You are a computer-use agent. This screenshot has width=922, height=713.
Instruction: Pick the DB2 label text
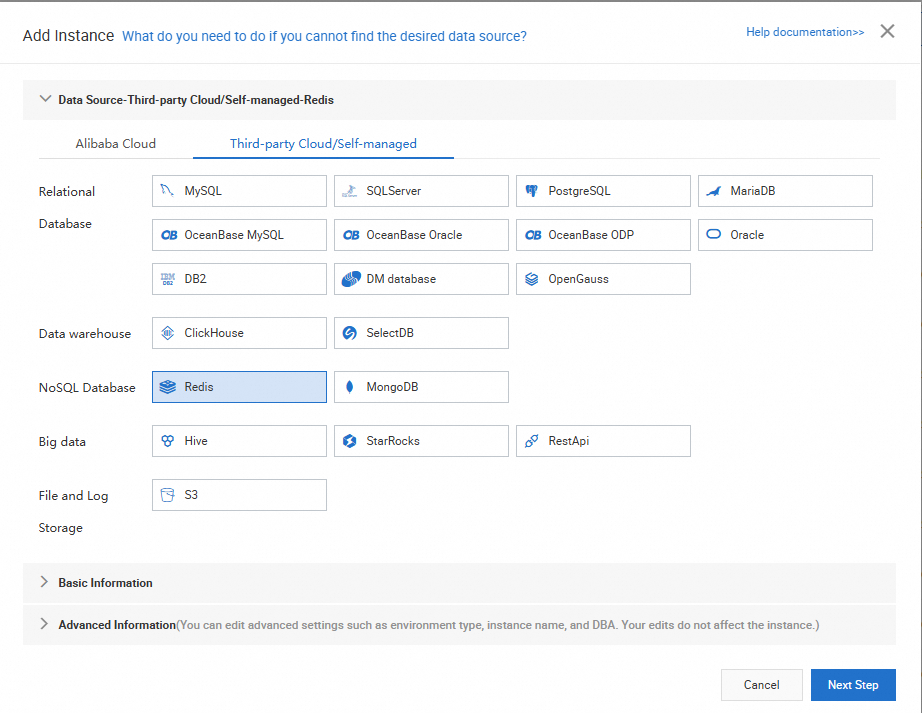(x=195, y=279)
